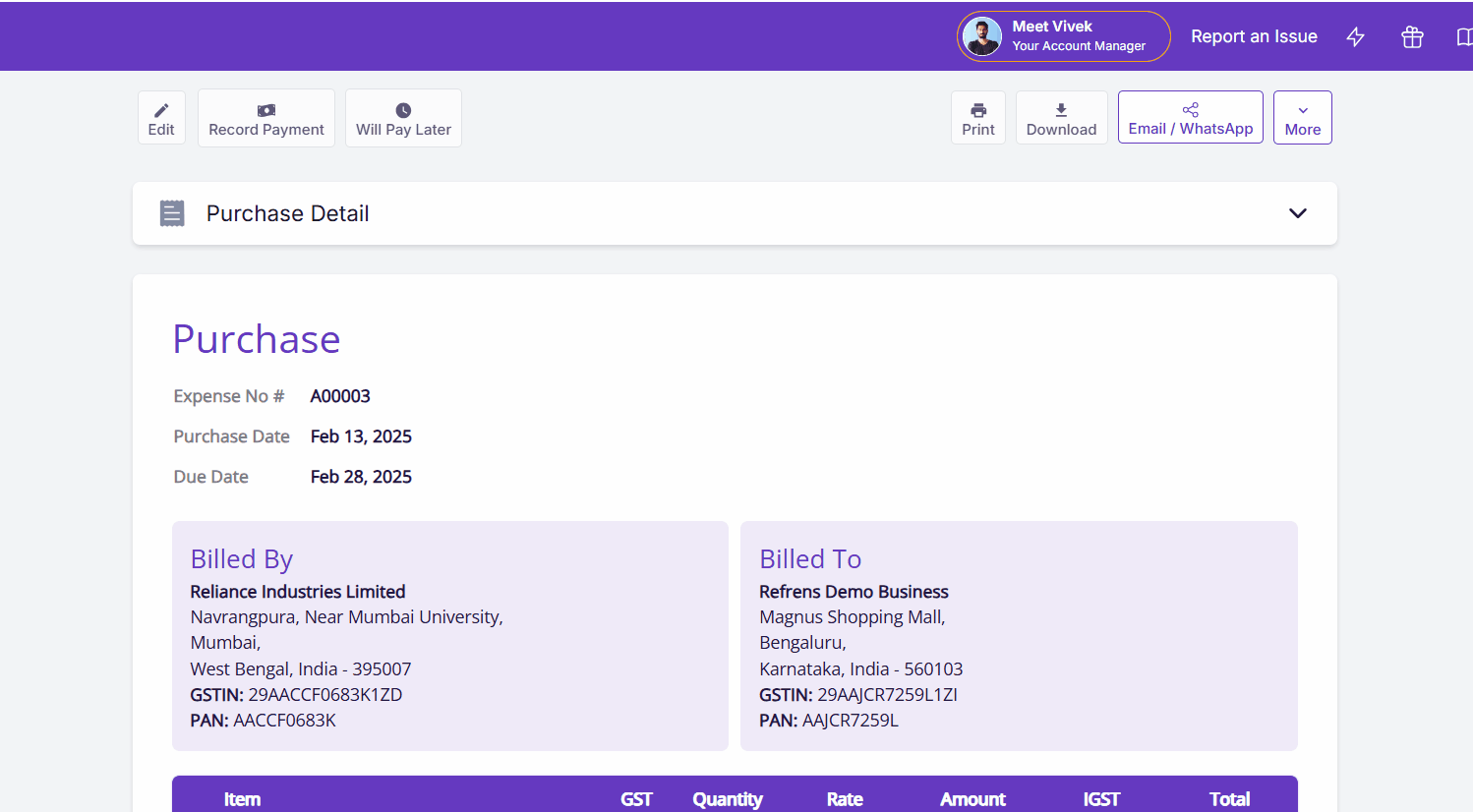Image resolution: width=1473 pixels, height=812 pixels.
Task: Open Meet Vivek account manager card
Action: pyautogui.click(x=1064, y=36)
